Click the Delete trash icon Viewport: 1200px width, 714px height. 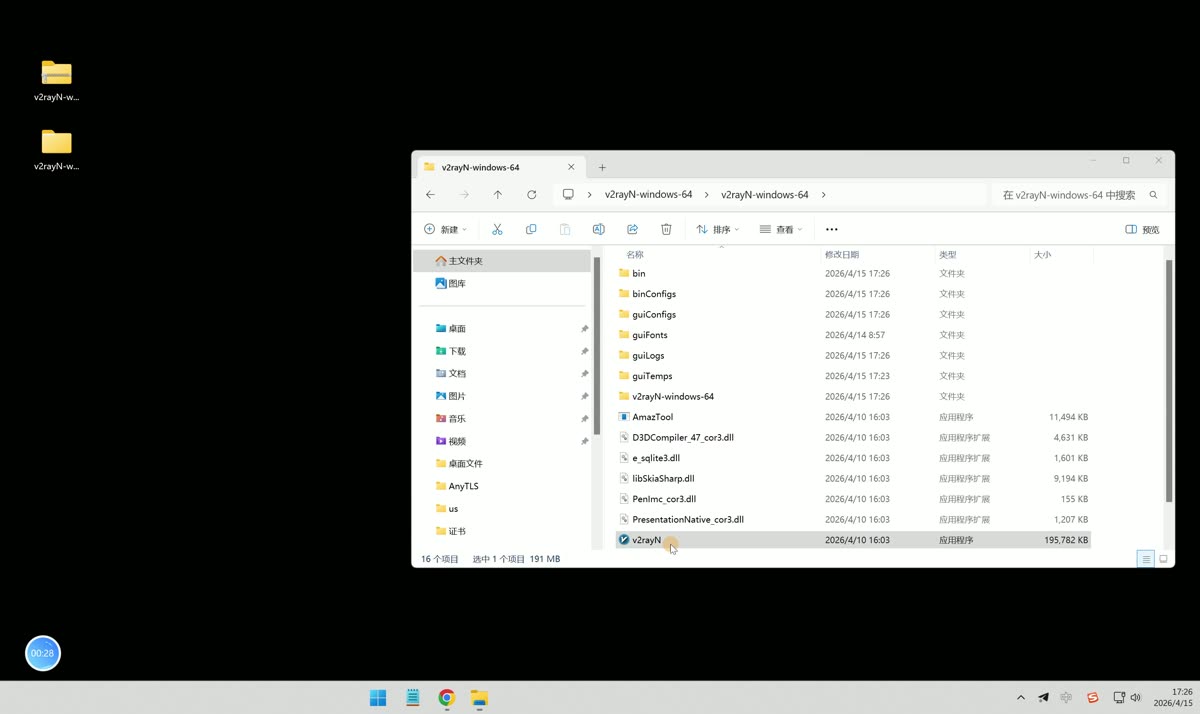click(666, 229)
